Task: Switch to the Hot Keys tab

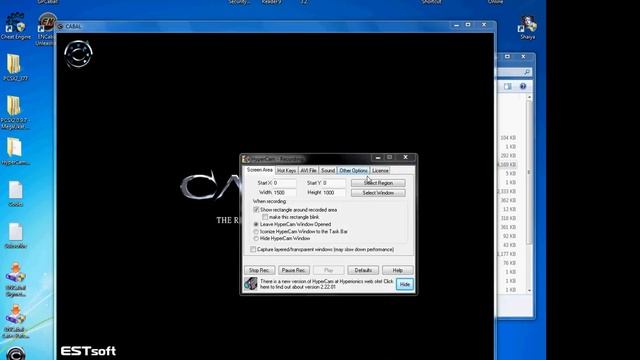Action: (286, 171)
